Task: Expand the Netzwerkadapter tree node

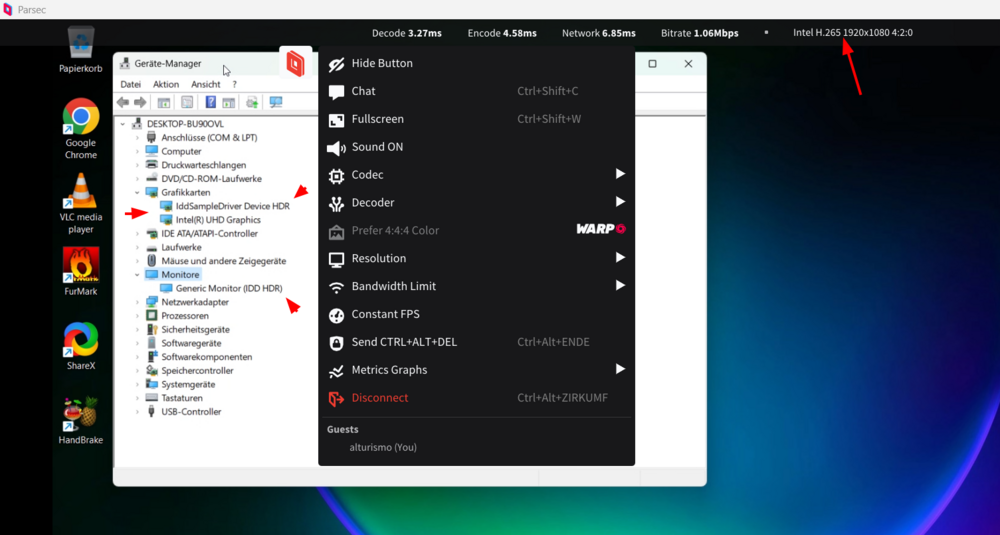Action: coord(137,302)
